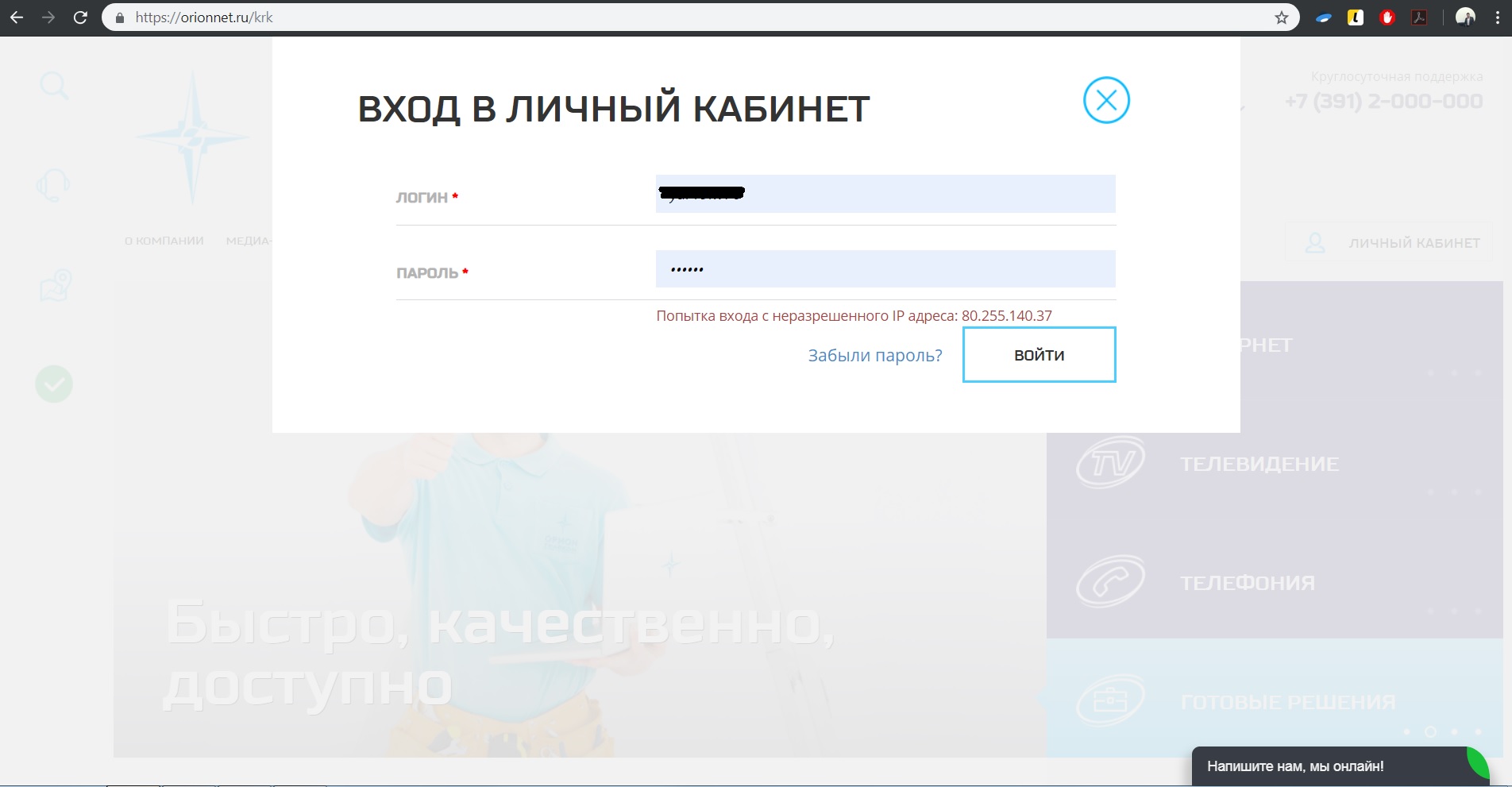Screen dimensions: 1512x787
Task: Close the login dialog with the X button
Action: pyautogui.click(x=1106, y=100)
